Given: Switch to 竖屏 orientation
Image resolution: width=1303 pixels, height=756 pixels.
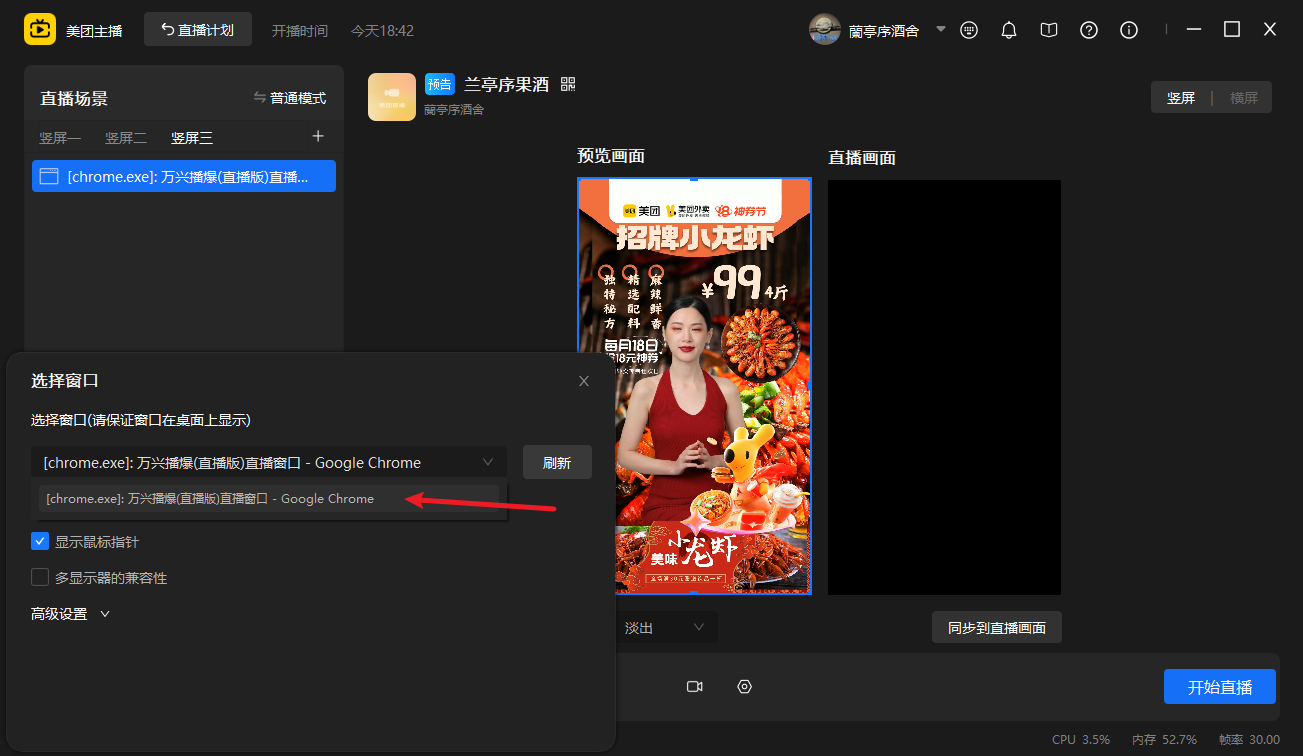Looking at the screenshot, I should (x=1181, y=98).
